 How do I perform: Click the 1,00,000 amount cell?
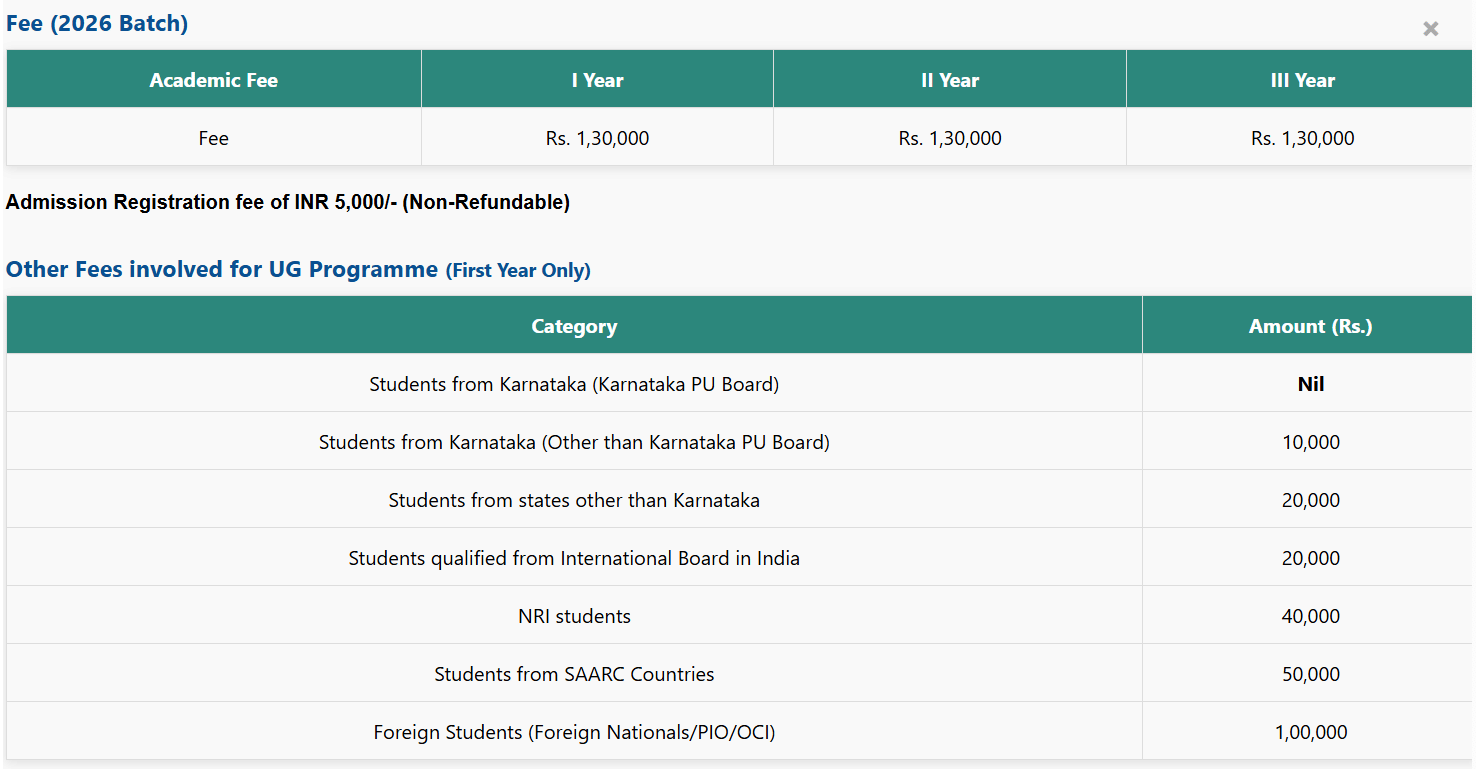click(1310, 732)
